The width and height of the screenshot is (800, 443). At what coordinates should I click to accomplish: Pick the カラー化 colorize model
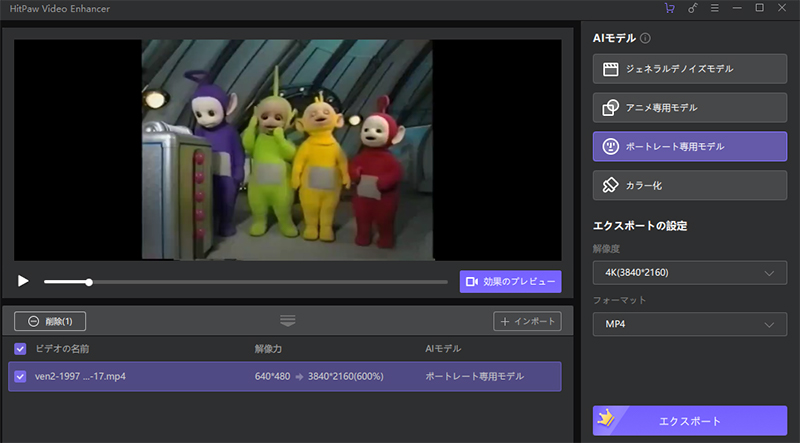click(x=689, y=185)
